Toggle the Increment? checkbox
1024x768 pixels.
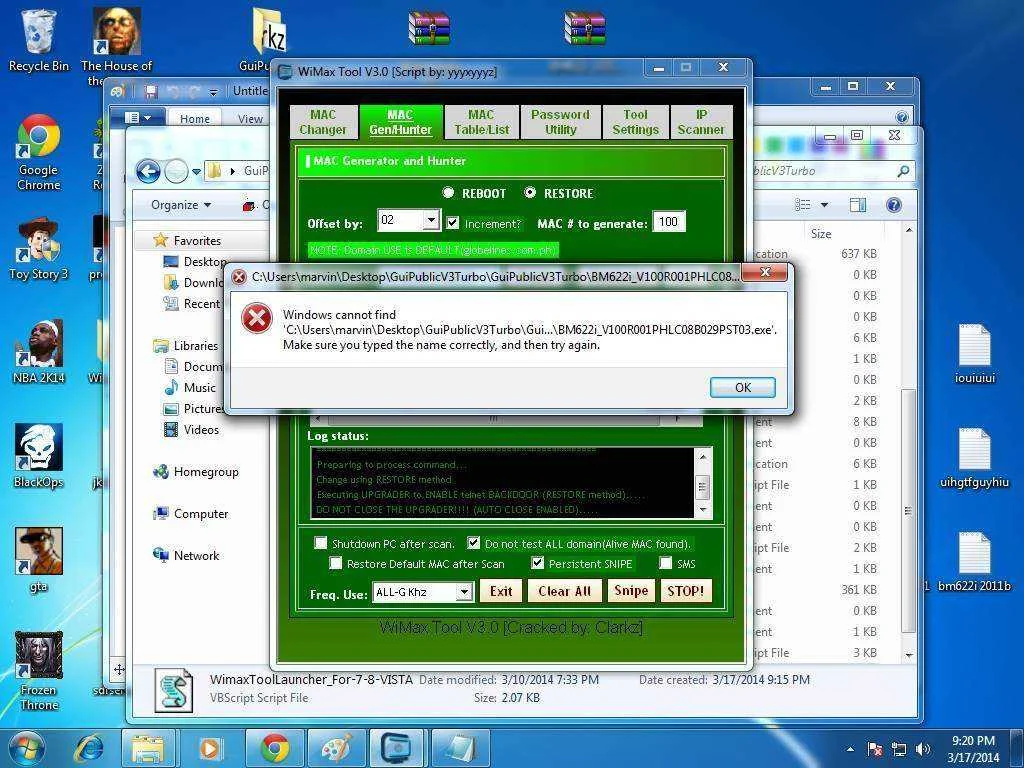point(453,223)
